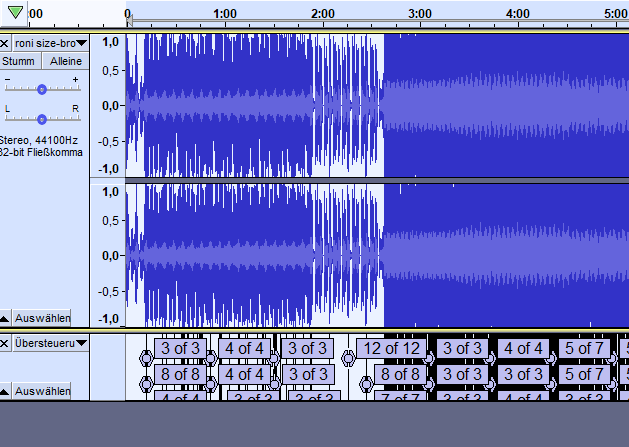
Task: Click the R marker at the pan slider's right end
Action: (75, 108)
